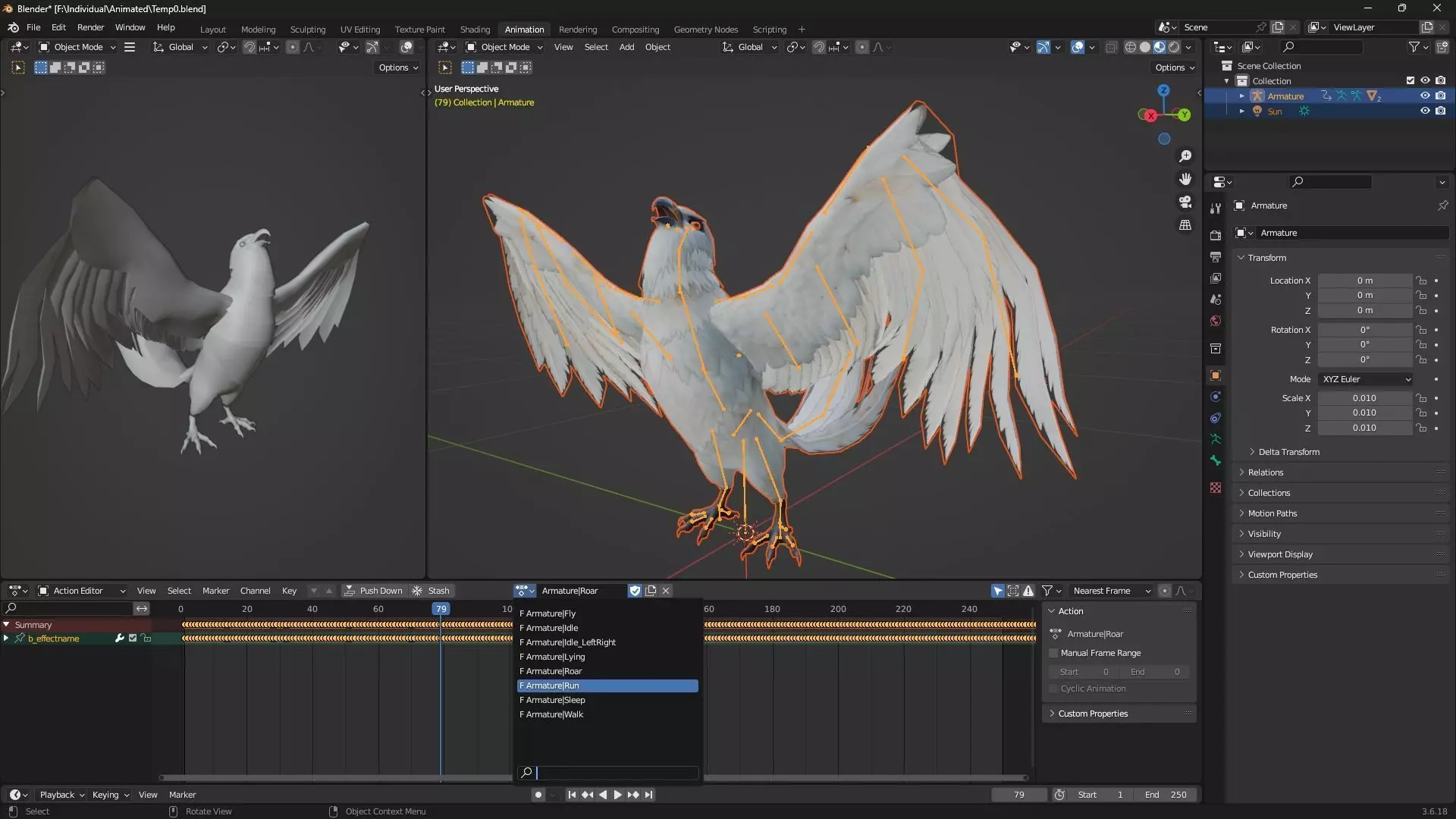Open the XYZ Euler rotation mode dropdown
The height and width of the screenshot is (819, 1456).
[1366, 379]
